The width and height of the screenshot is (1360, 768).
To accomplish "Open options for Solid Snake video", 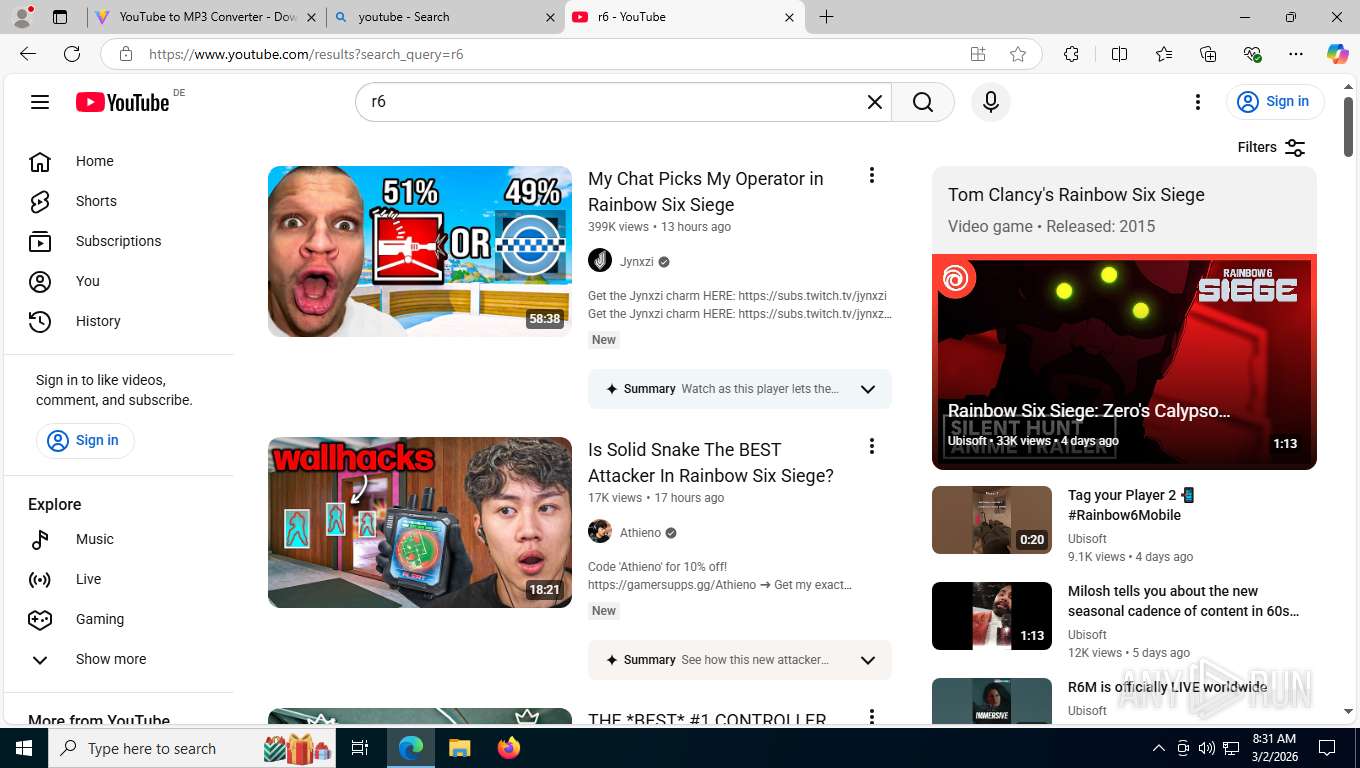I will [x=872, y=447].
